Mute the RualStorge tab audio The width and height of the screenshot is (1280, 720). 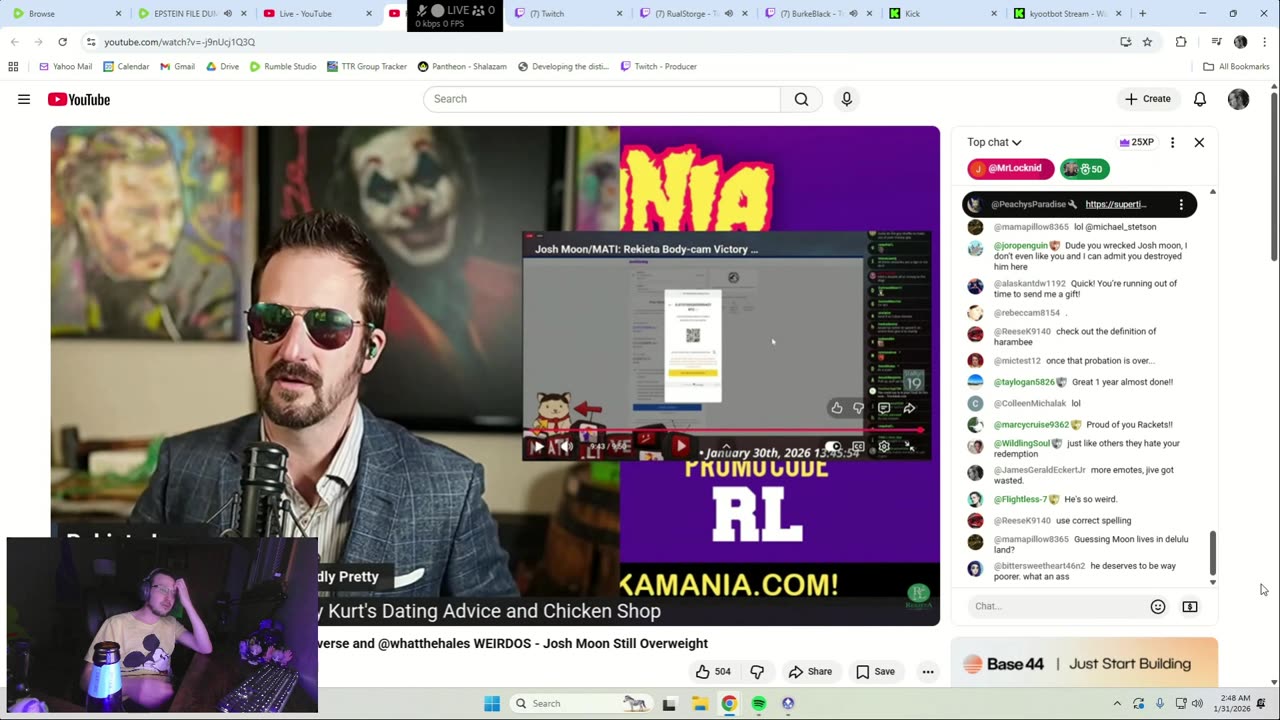click(728, 14)
